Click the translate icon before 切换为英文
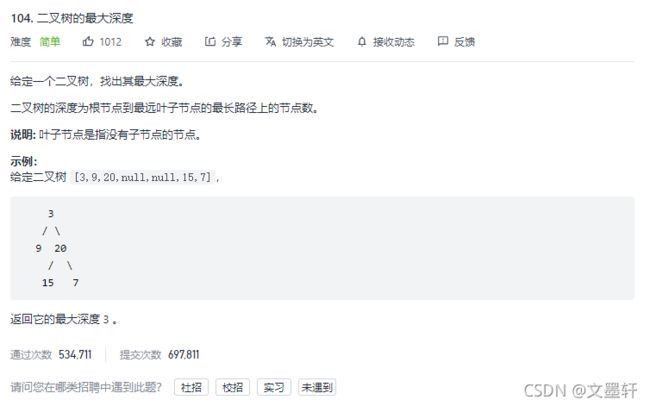Image resolution: width=650 pixels, height=406 pixels. click(270, 41)
